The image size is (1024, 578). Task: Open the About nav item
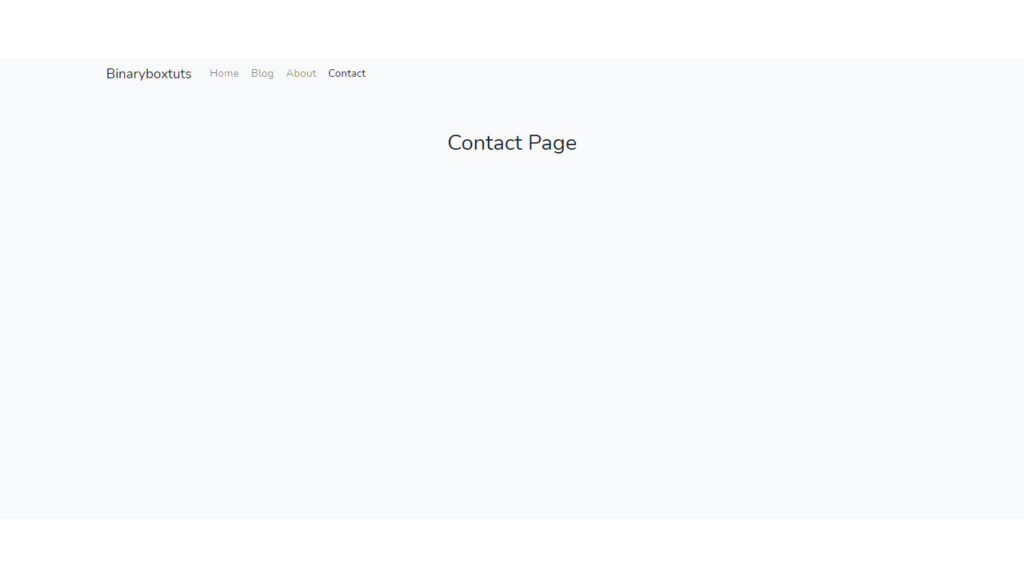click(300, 73)
